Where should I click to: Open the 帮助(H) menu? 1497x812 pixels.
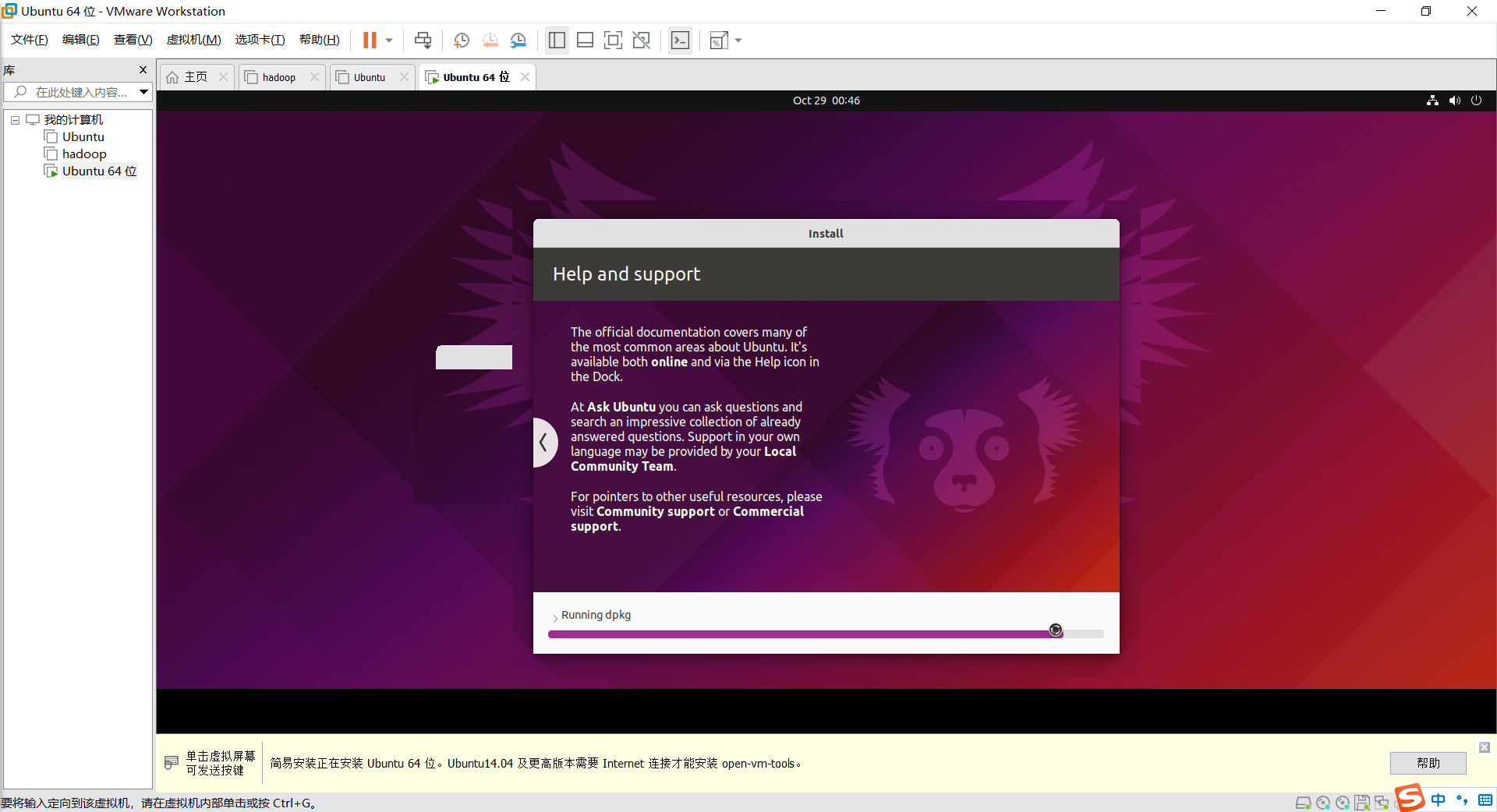(x=320, y=40)
